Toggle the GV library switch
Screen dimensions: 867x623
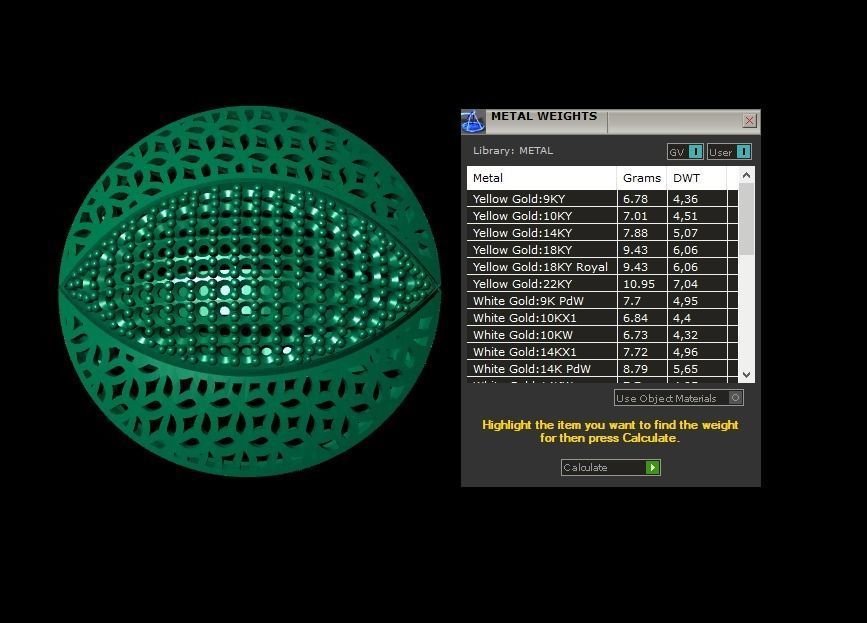[685, 151]
